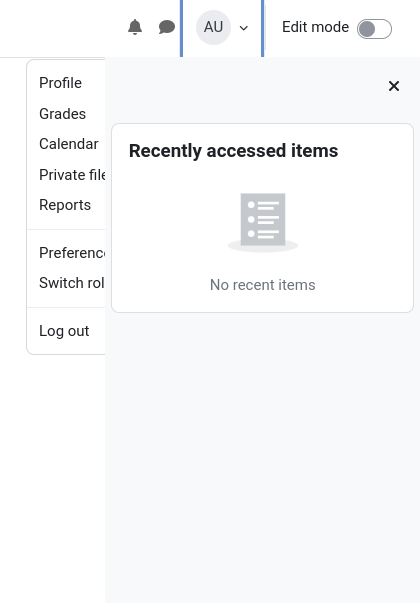Close the block drawer with X
Screen dimensions: 420x603
click(394, 86)
